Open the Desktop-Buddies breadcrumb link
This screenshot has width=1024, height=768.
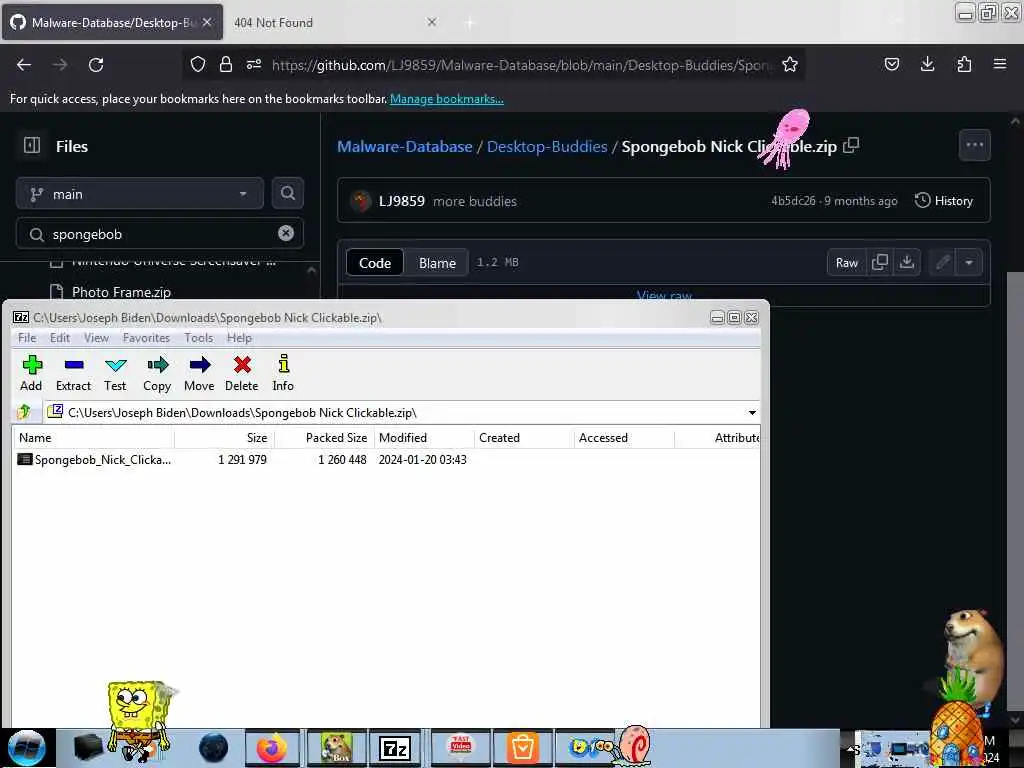coord(547,146)
